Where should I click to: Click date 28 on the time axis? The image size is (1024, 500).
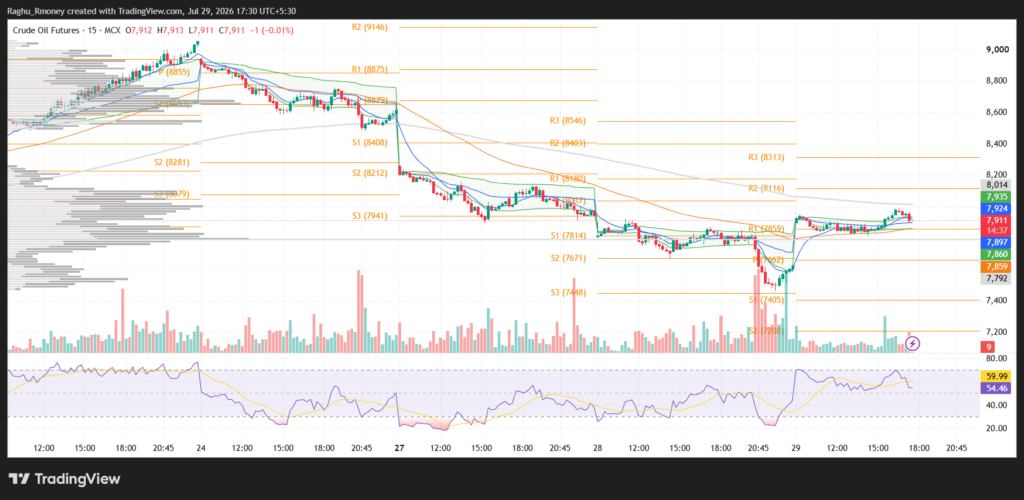(599, 448)
